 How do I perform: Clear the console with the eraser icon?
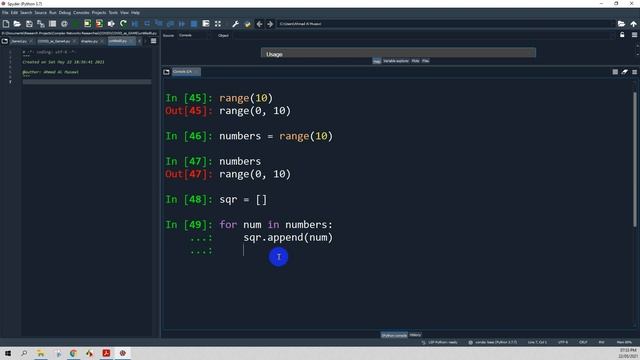point(625,72)
